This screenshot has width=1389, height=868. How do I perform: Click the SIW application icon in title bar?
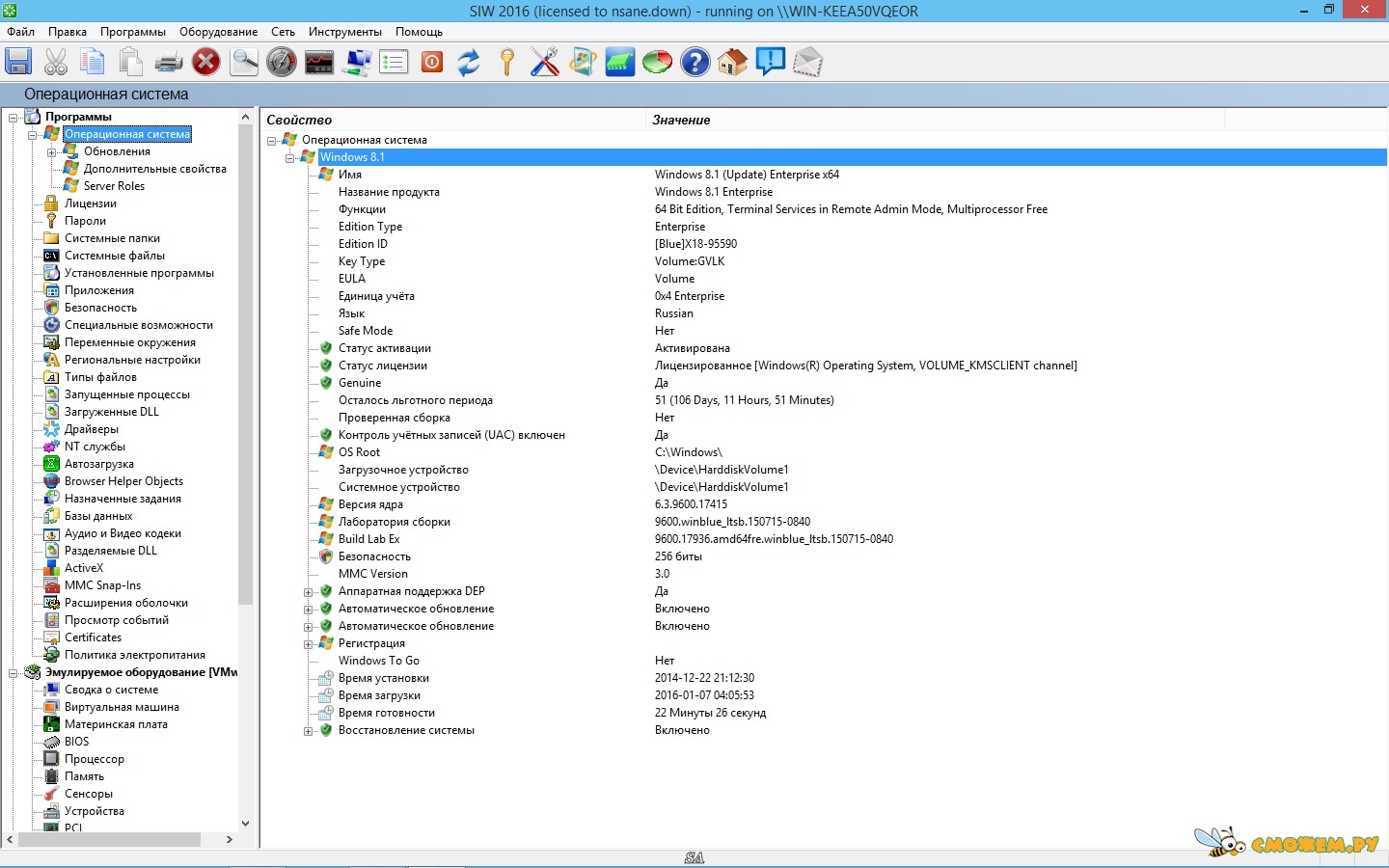coord(10,10)
